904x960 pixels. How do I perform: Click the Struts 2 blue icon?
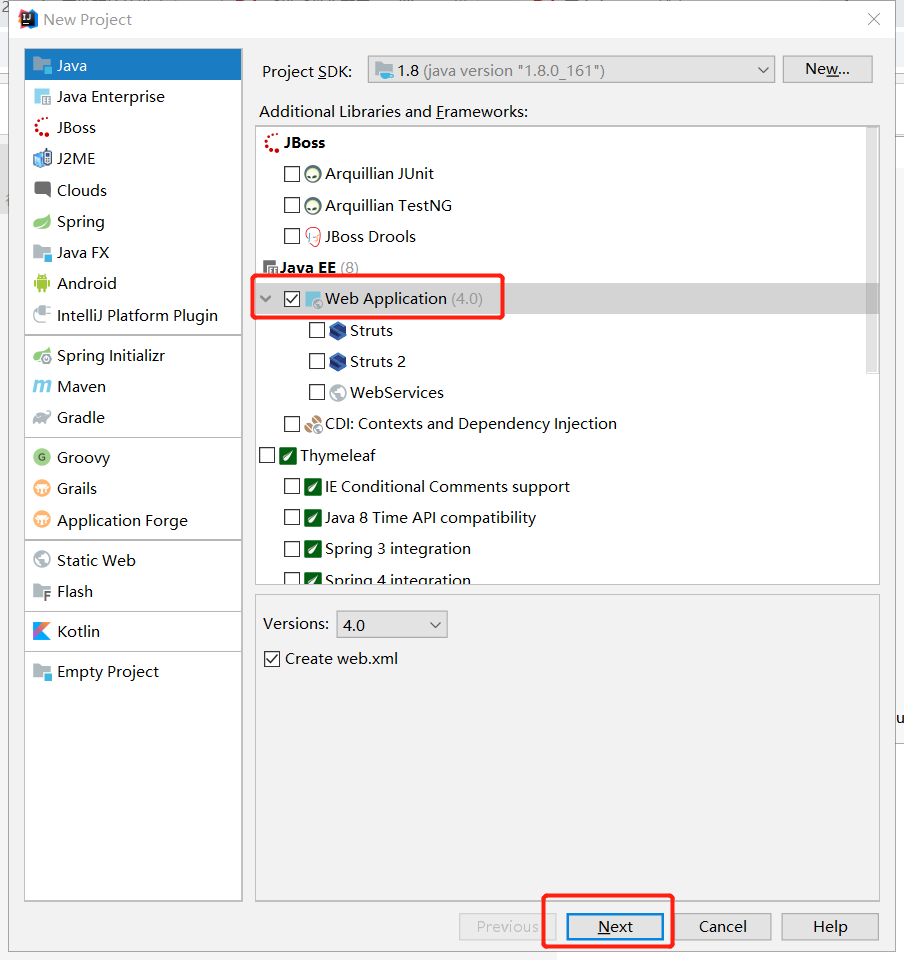click(338, 362)
